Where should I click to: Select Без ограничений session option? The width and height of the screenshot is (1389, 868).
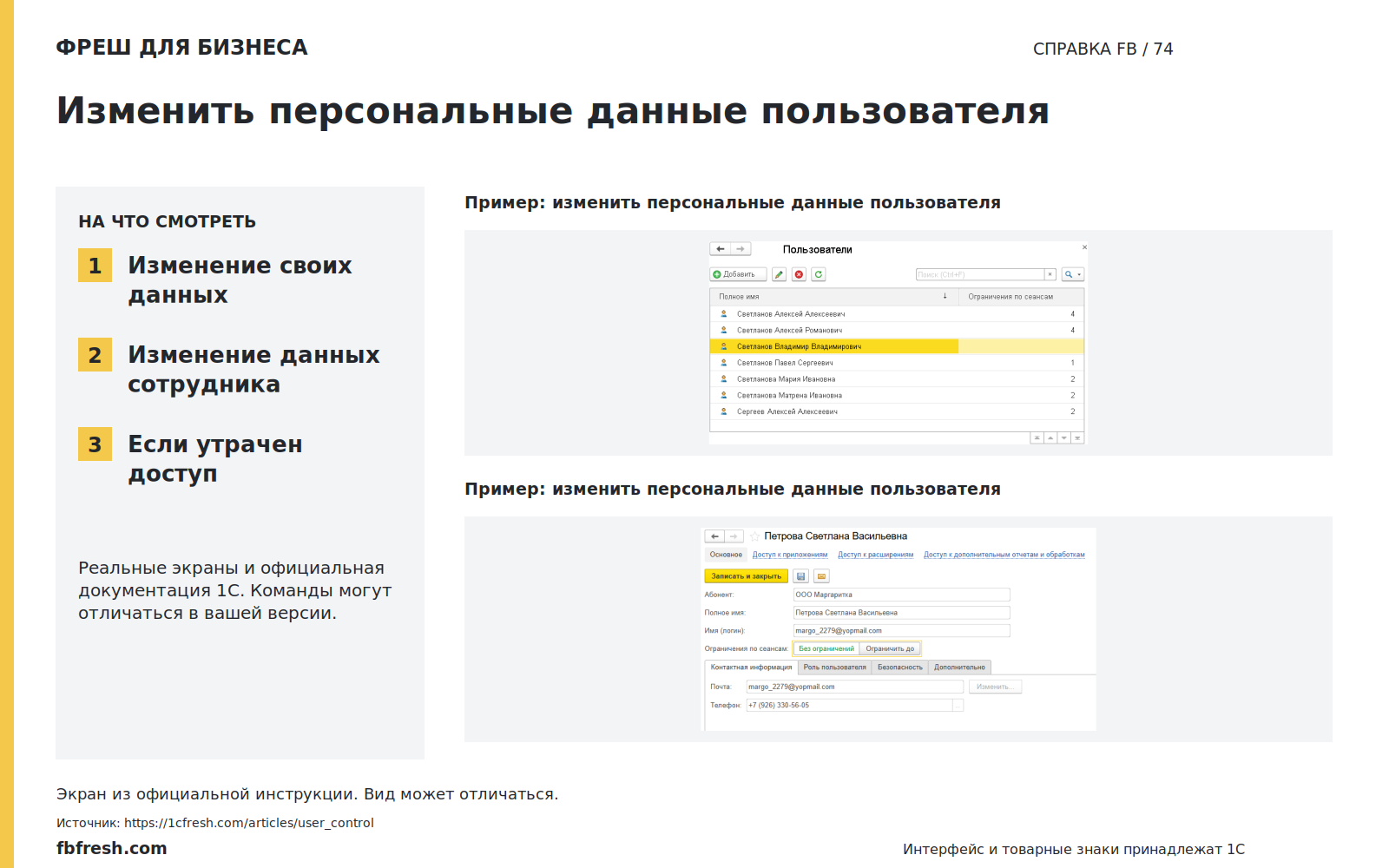[x=826, y=648]
